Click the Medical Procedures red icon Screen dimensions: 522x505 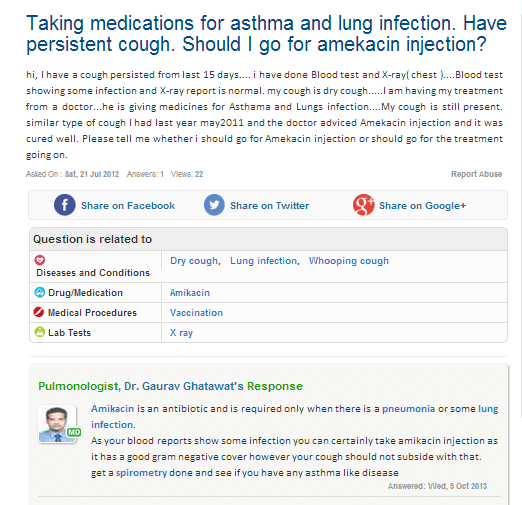tap(39, 312)
